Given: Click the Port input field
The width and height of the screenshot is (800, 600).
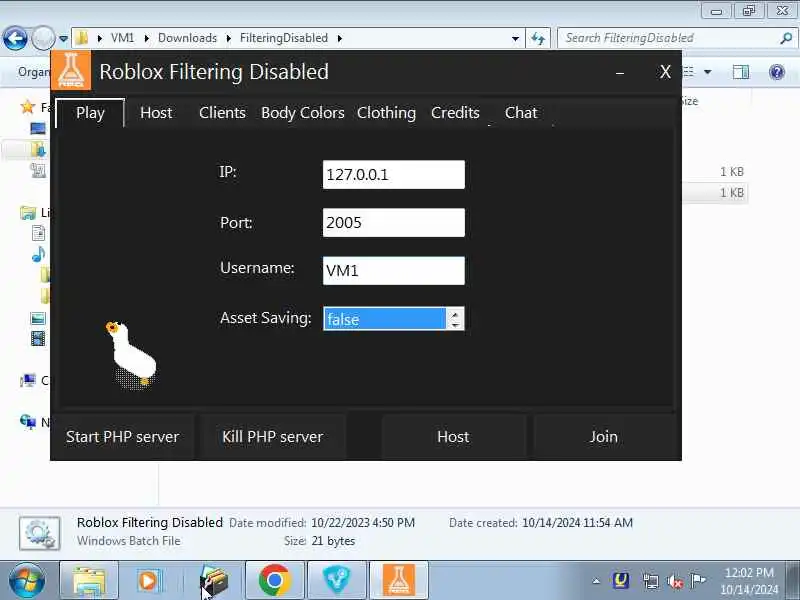Looking at the screenshot, I should click(x=393, y=222).
